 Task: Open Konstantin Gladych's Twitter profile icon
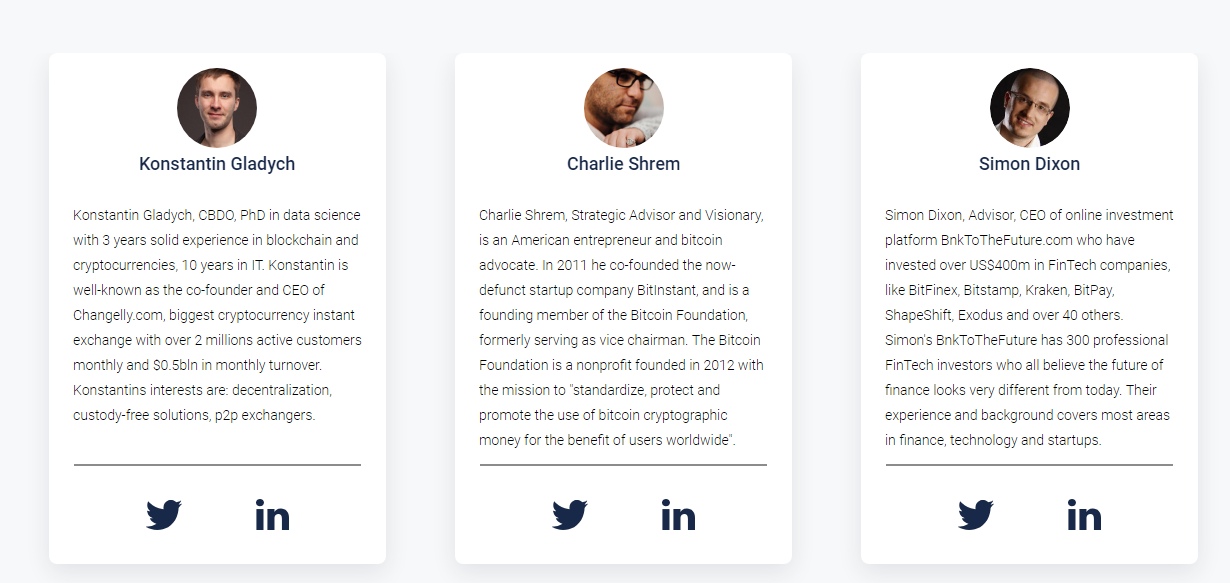(164, 515)
